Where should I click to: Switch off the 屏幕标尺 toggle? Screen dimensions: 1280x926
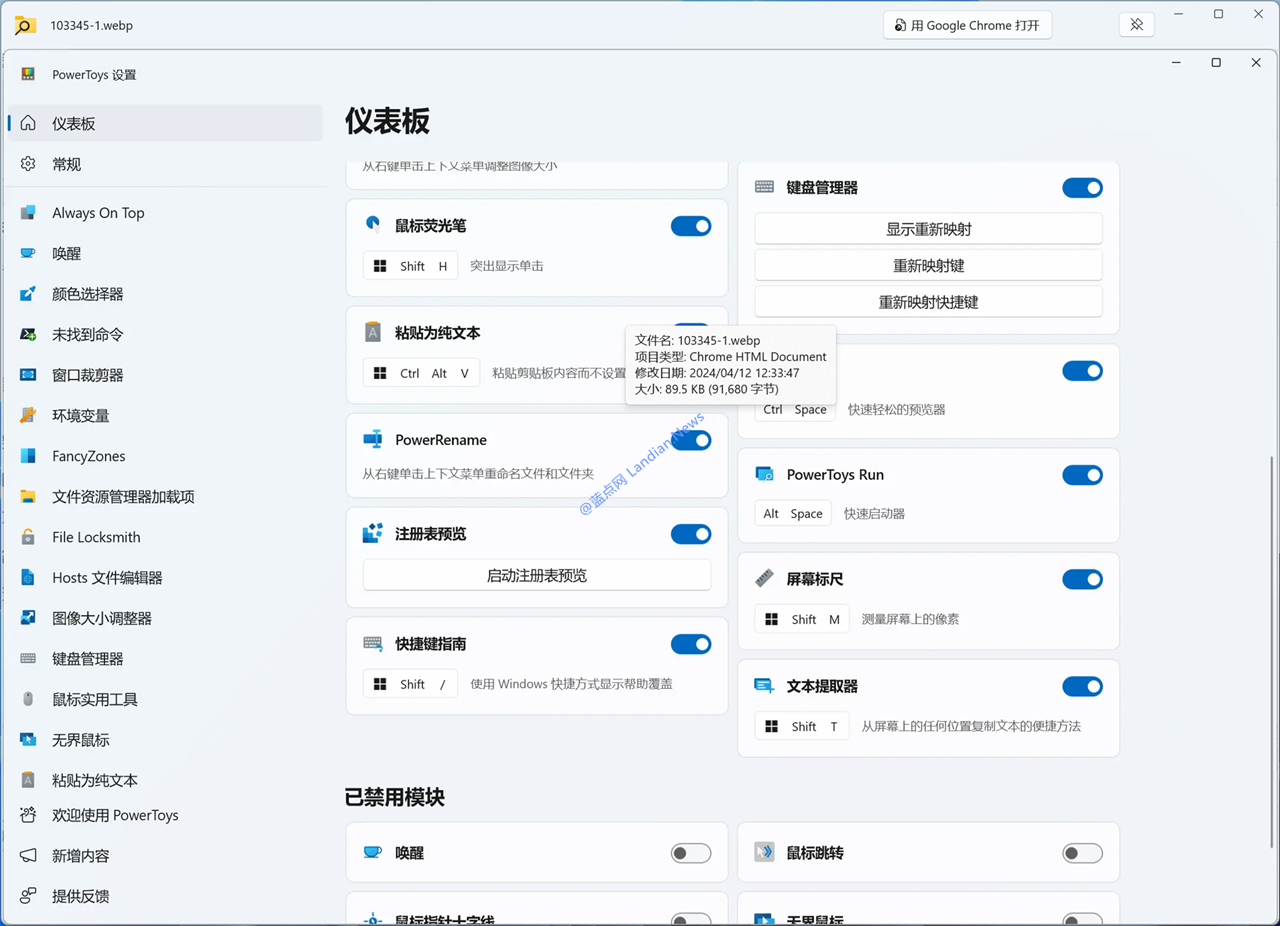click(1082, 579)
